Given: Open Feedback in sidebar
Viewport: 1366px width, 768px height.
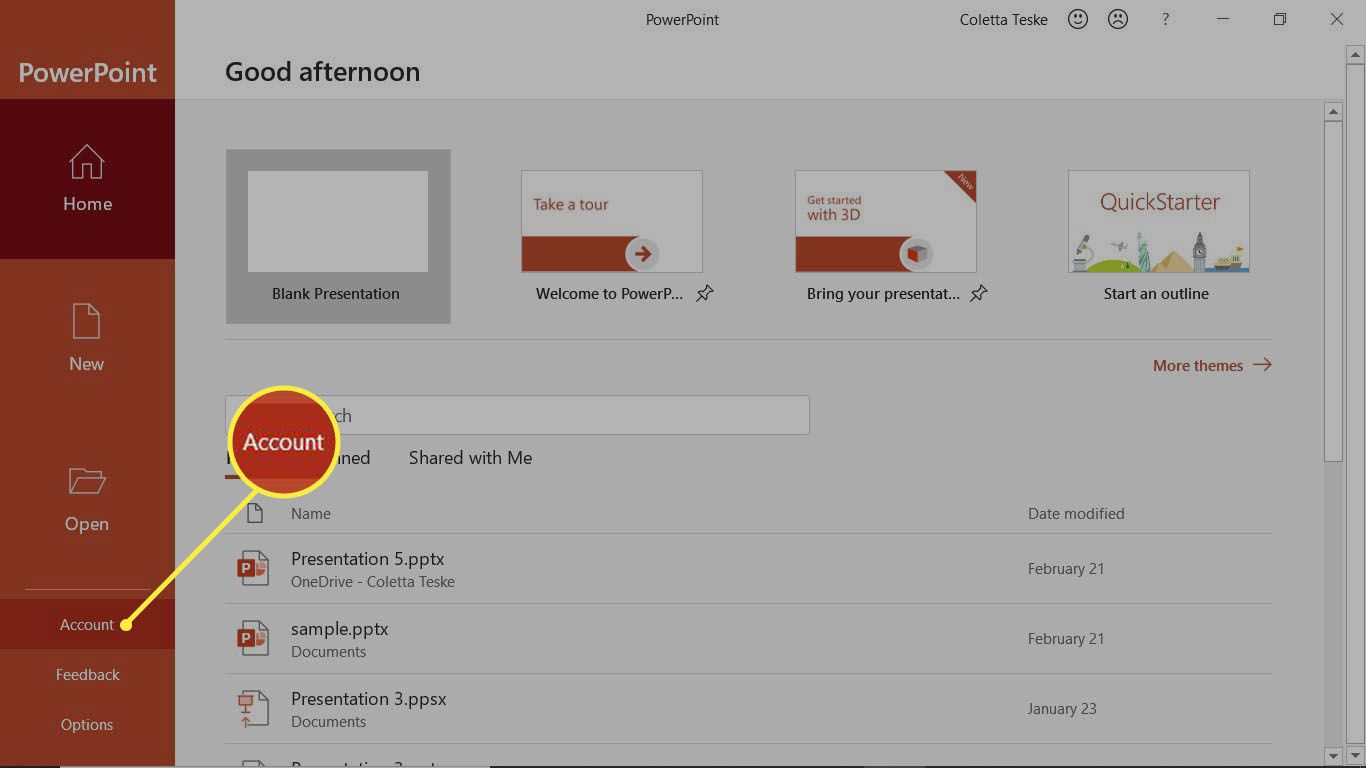Looking at the screenshot, I should (87, 674).
